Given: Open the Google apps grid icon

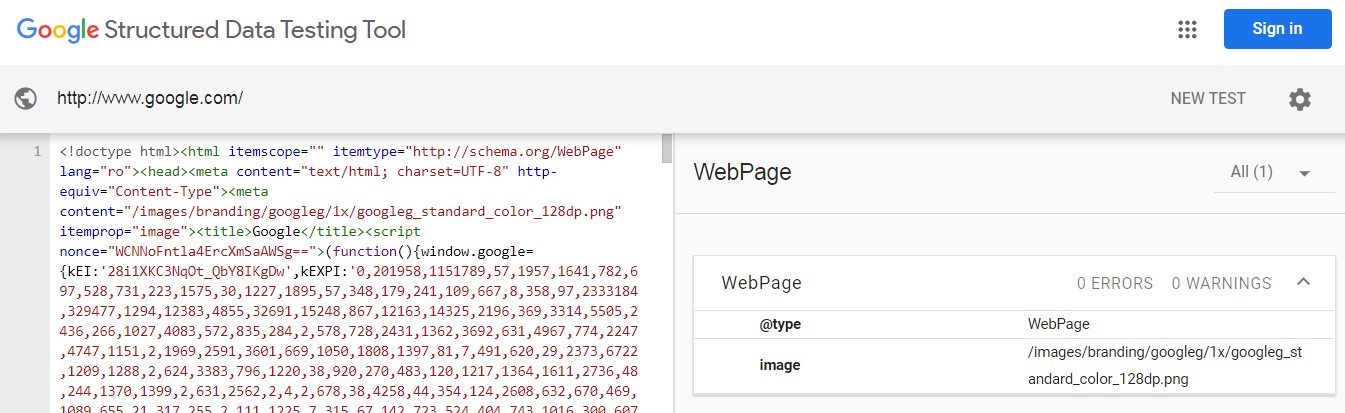Looking at the screenshot, I should [x=1187, y=29].
